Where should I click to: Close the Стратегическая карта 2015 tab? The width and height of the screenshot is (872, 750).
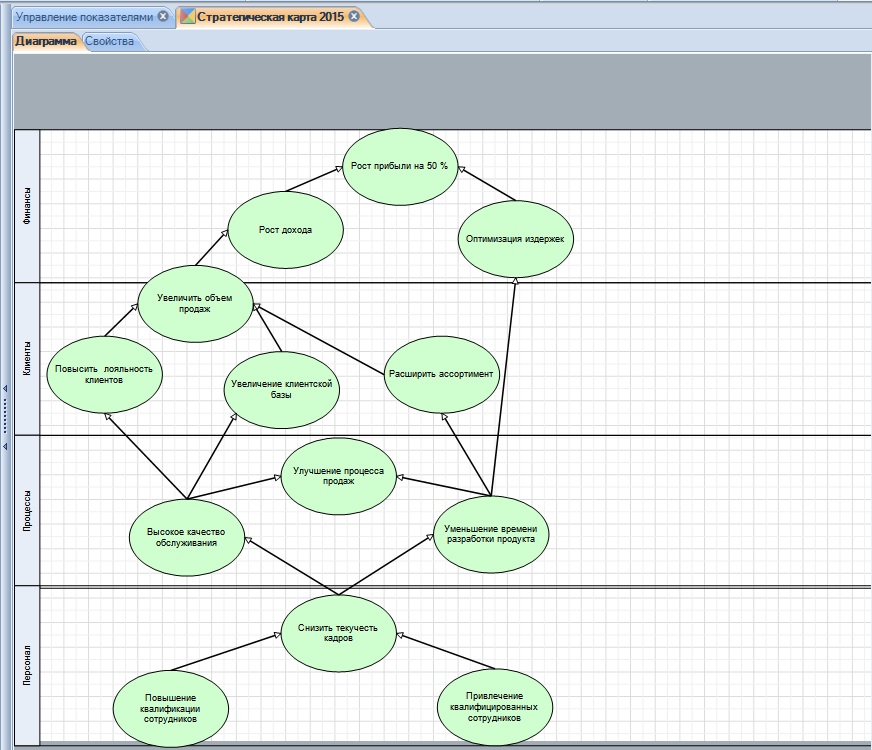tap(354, 17)
